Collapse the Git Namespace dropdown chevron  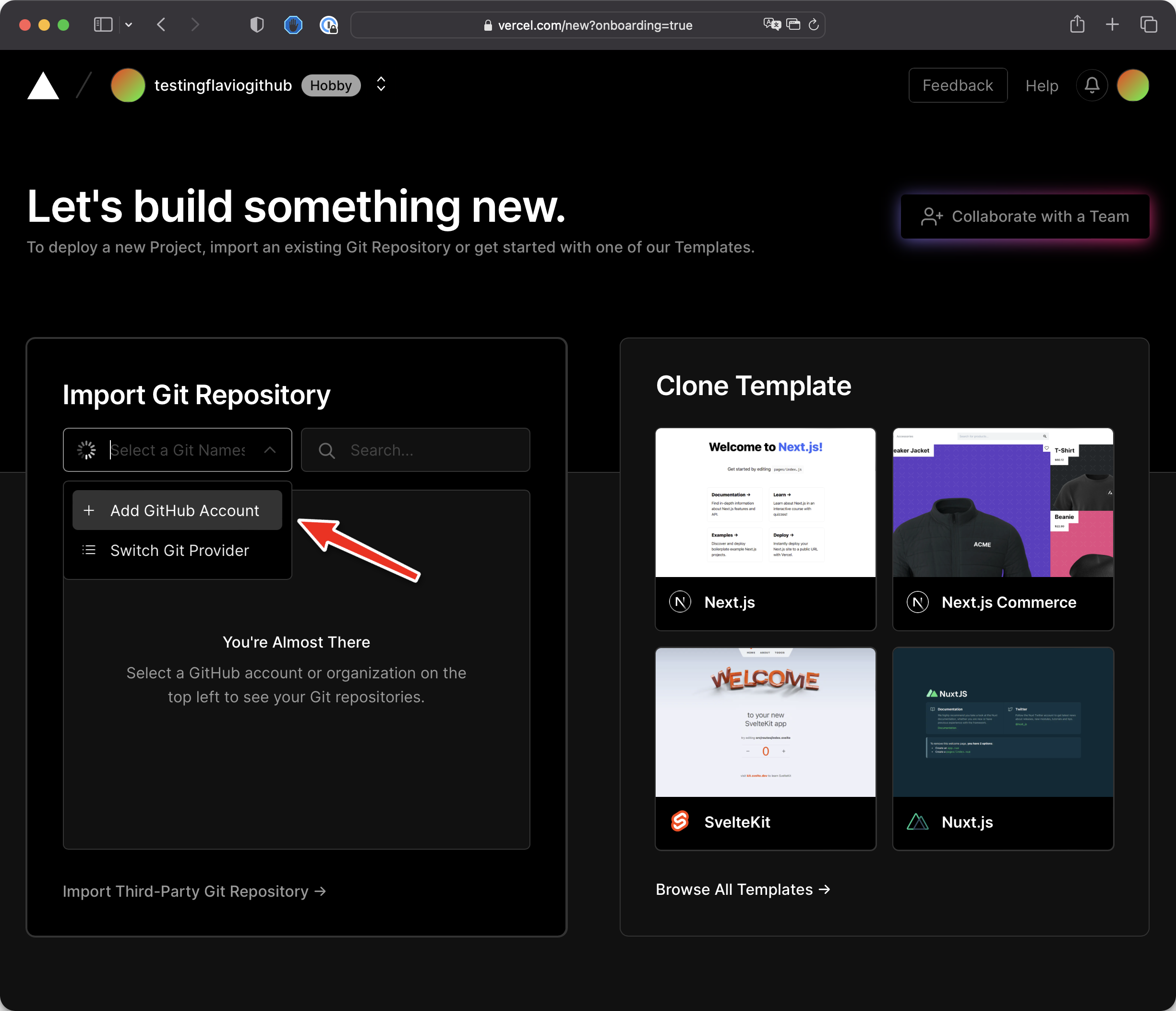[x=270, y=450]
